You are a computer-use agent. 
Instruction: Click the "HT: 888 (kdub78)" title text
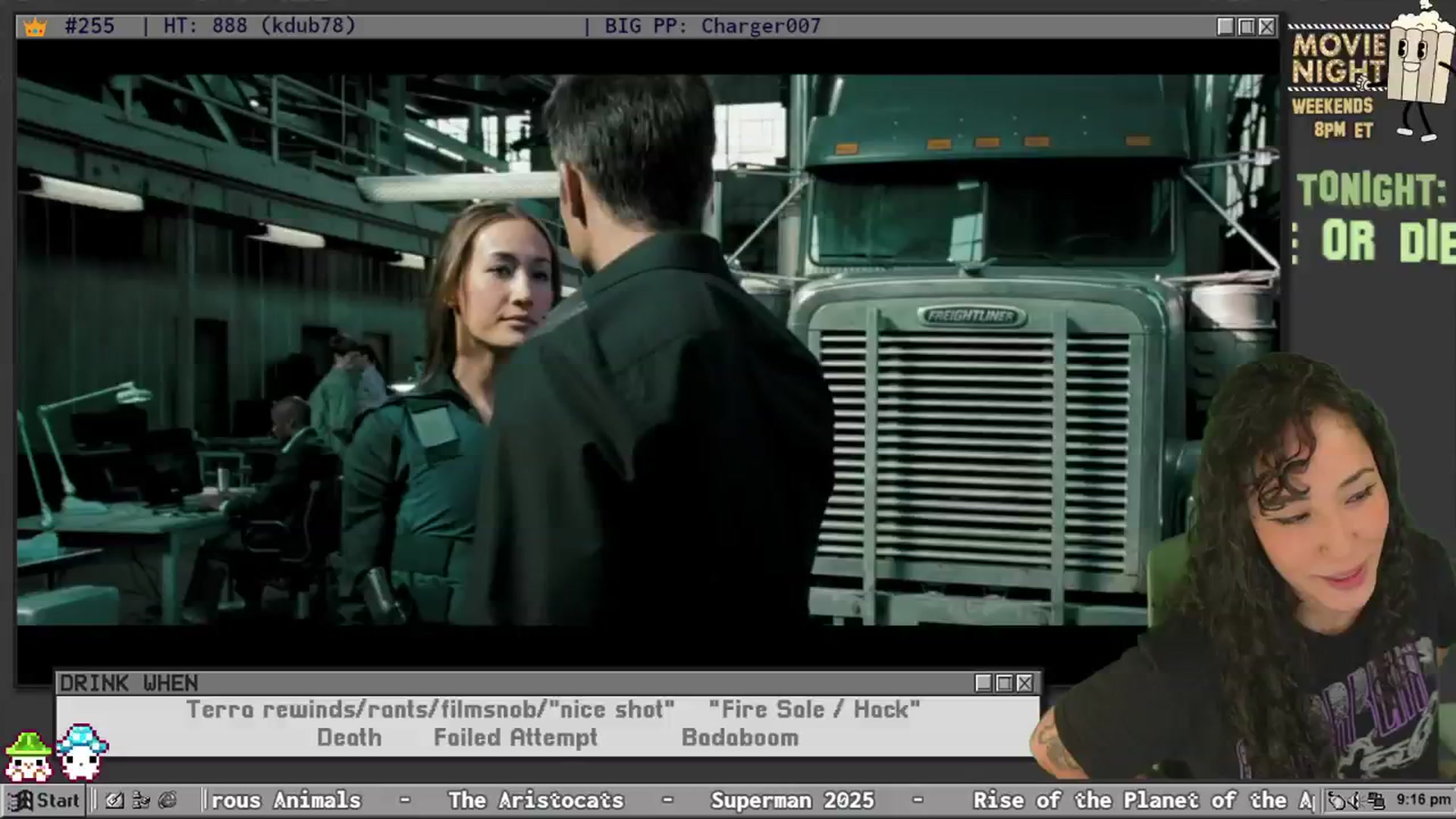pos(259,26)
